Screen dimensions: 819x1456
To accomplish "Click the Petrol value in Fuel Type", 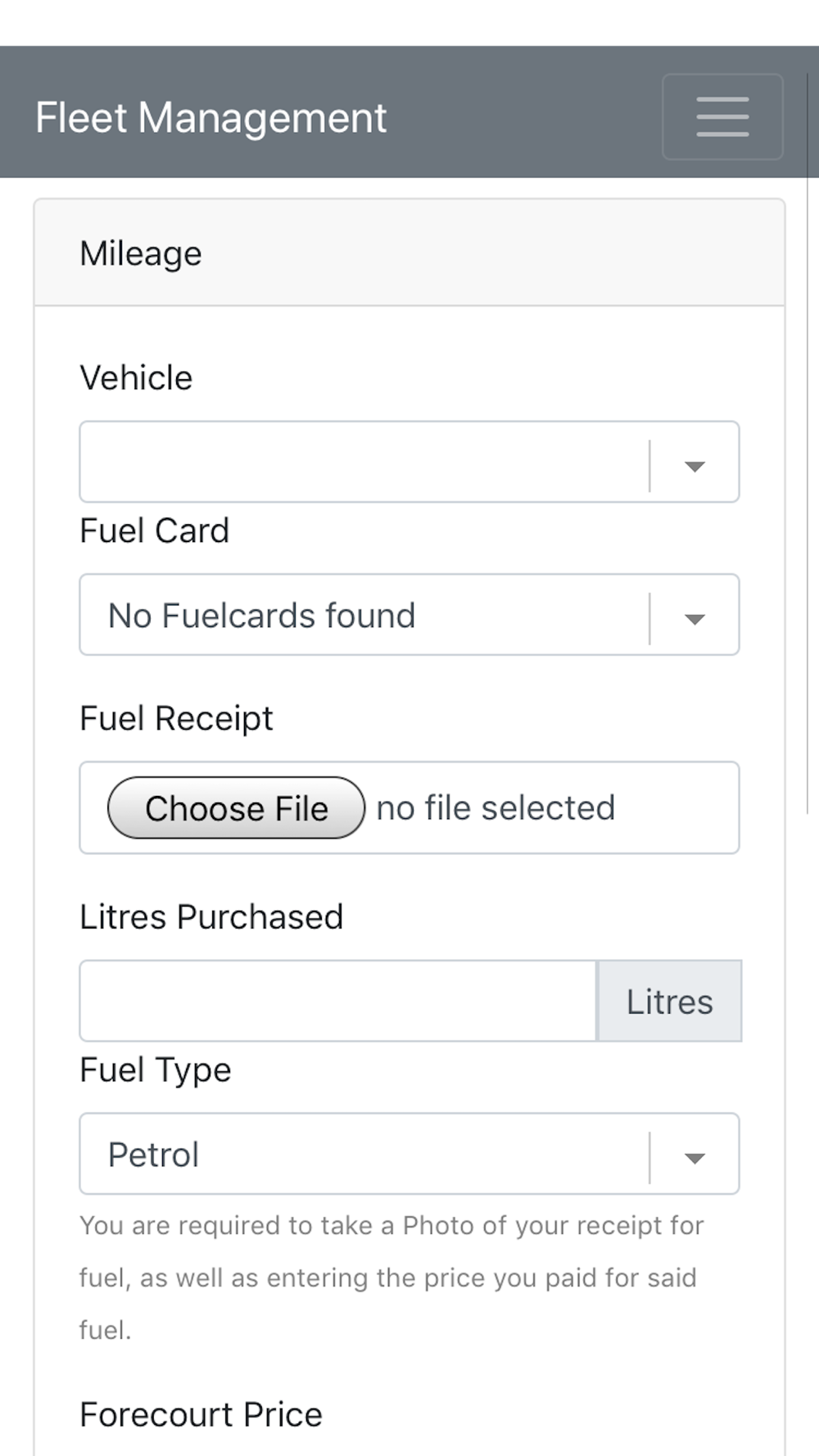I will tap(154, 1155).
